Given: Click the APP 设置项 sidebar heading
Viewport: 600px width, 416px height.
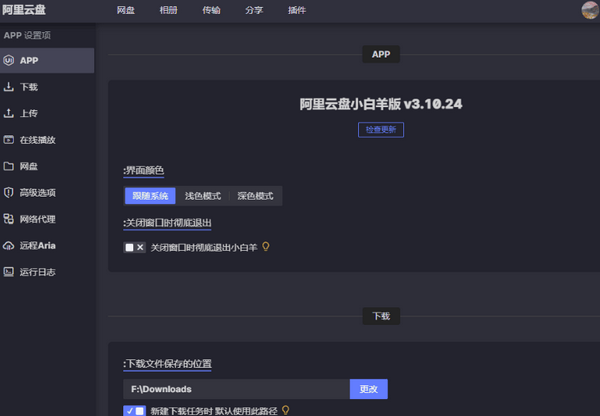Looking at the screenshot, I should (27, 35).
